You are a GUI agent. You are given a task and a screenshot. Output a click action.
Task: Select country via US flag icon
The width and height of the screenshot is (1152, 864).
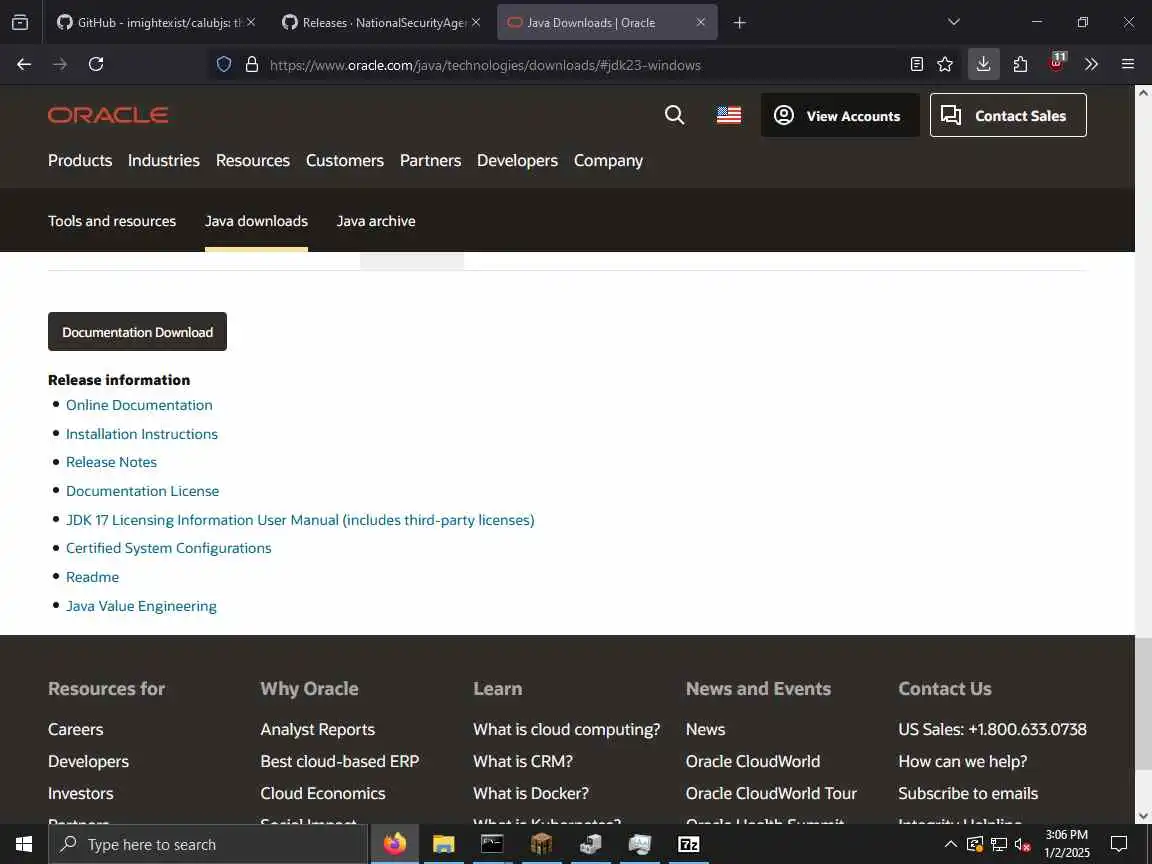[x=729, y=115]
